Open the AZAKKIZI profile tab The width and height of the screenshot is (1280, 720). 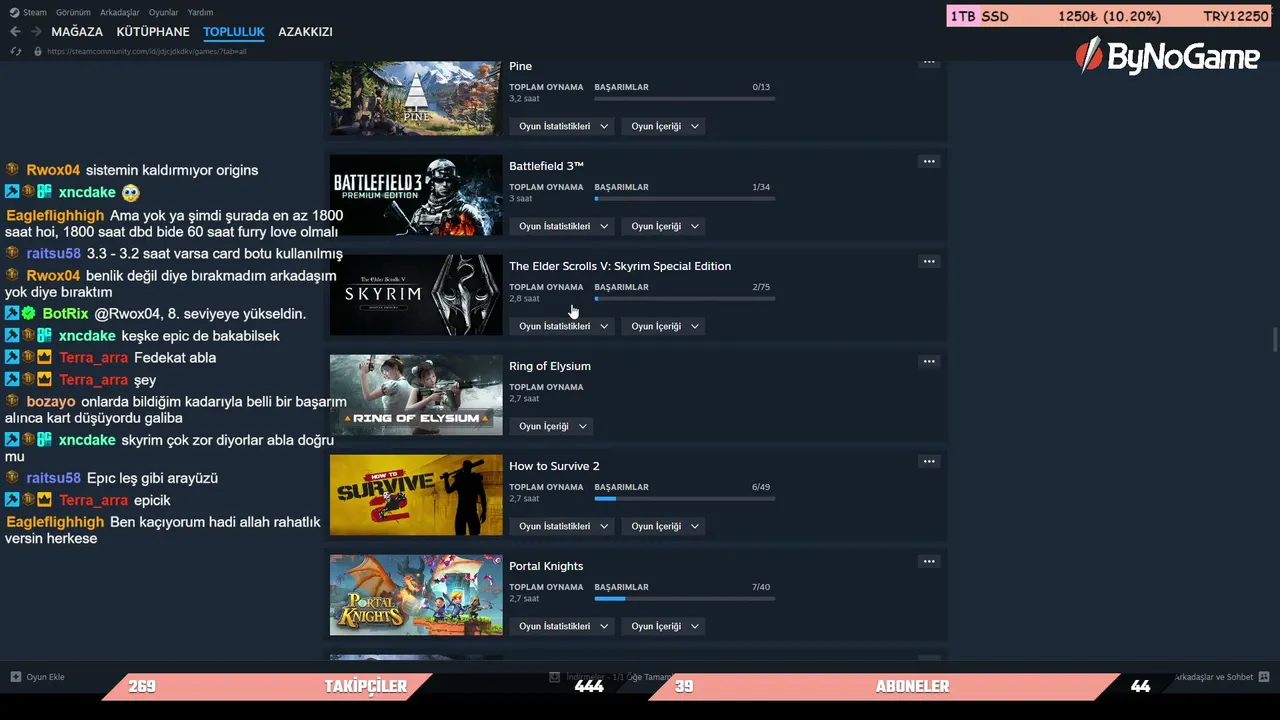pos(305,32)
